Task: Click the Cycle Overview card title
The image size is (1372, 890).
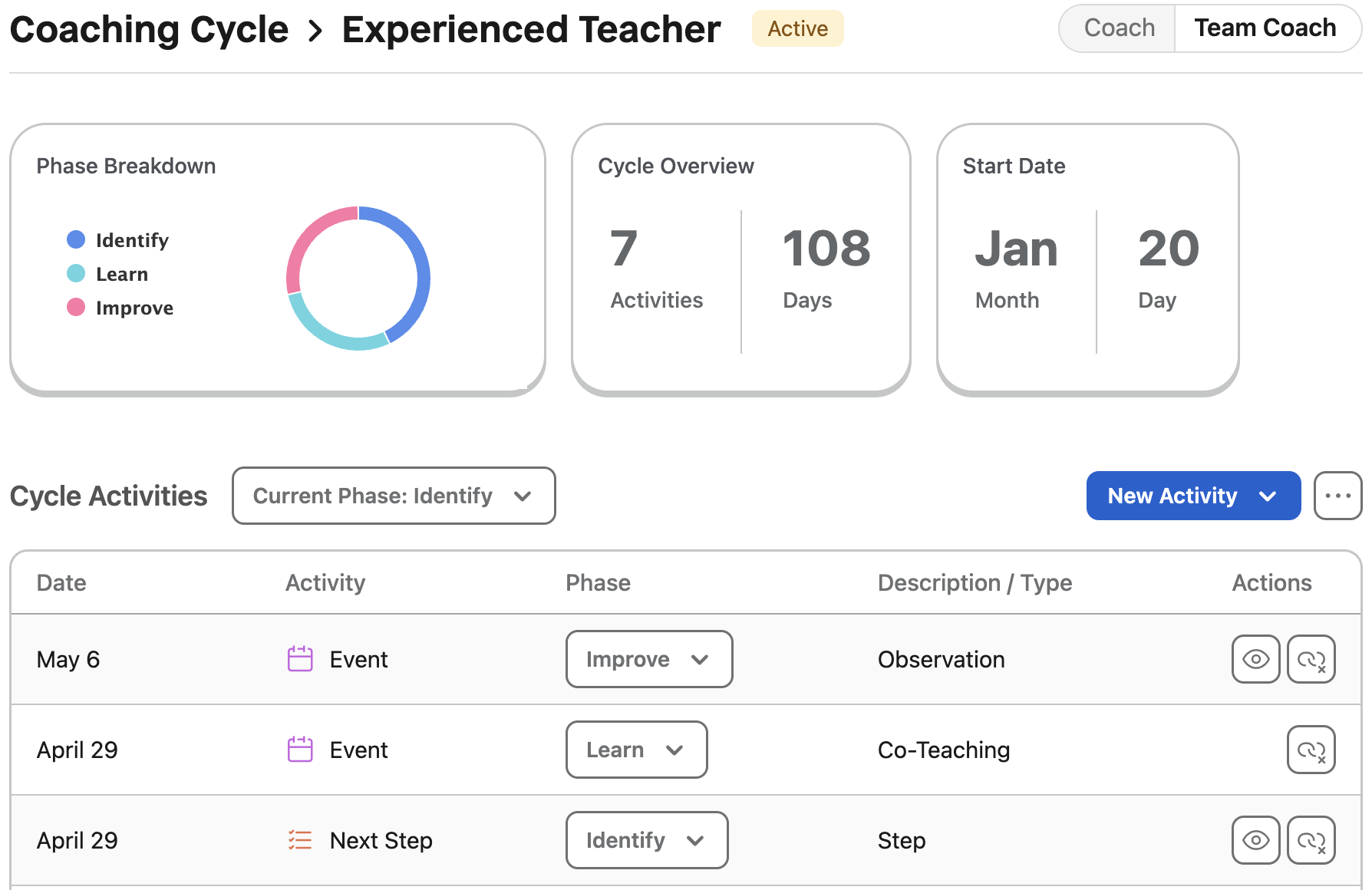Action: point(675,166)
